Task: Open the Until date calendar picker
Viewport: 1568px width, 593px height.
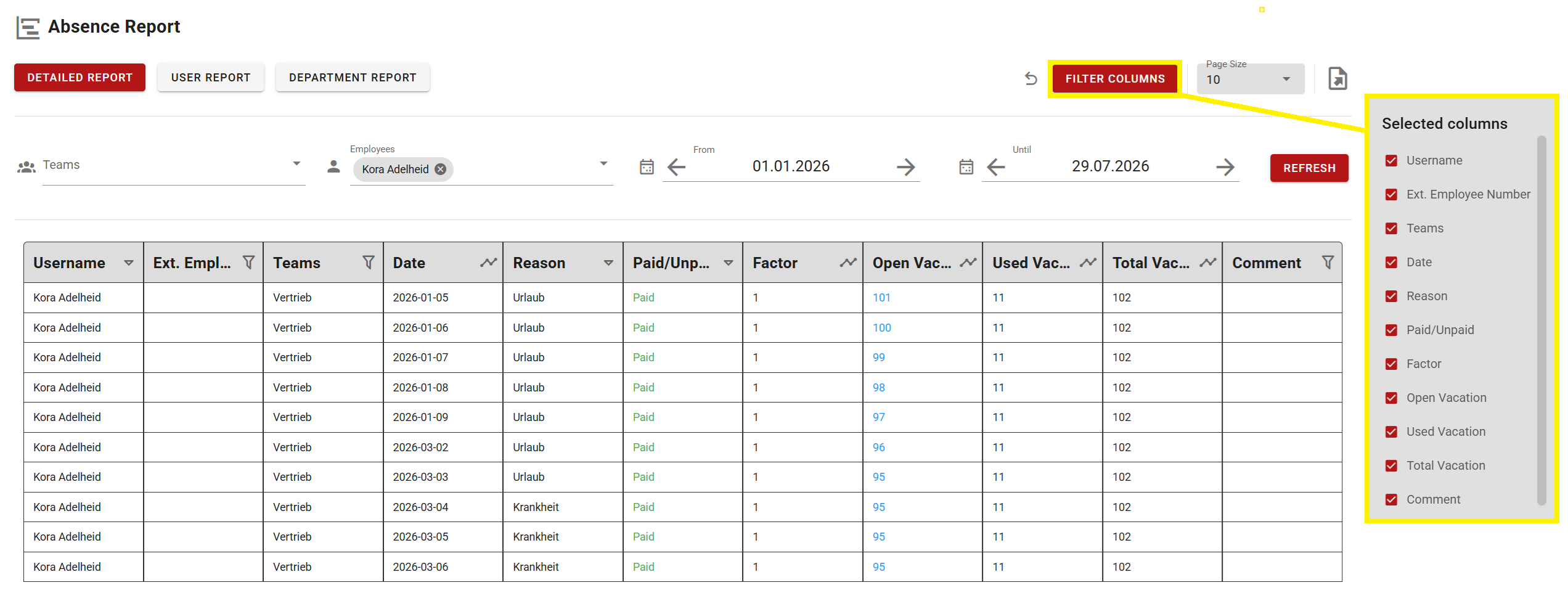Action: click(966, 167)
